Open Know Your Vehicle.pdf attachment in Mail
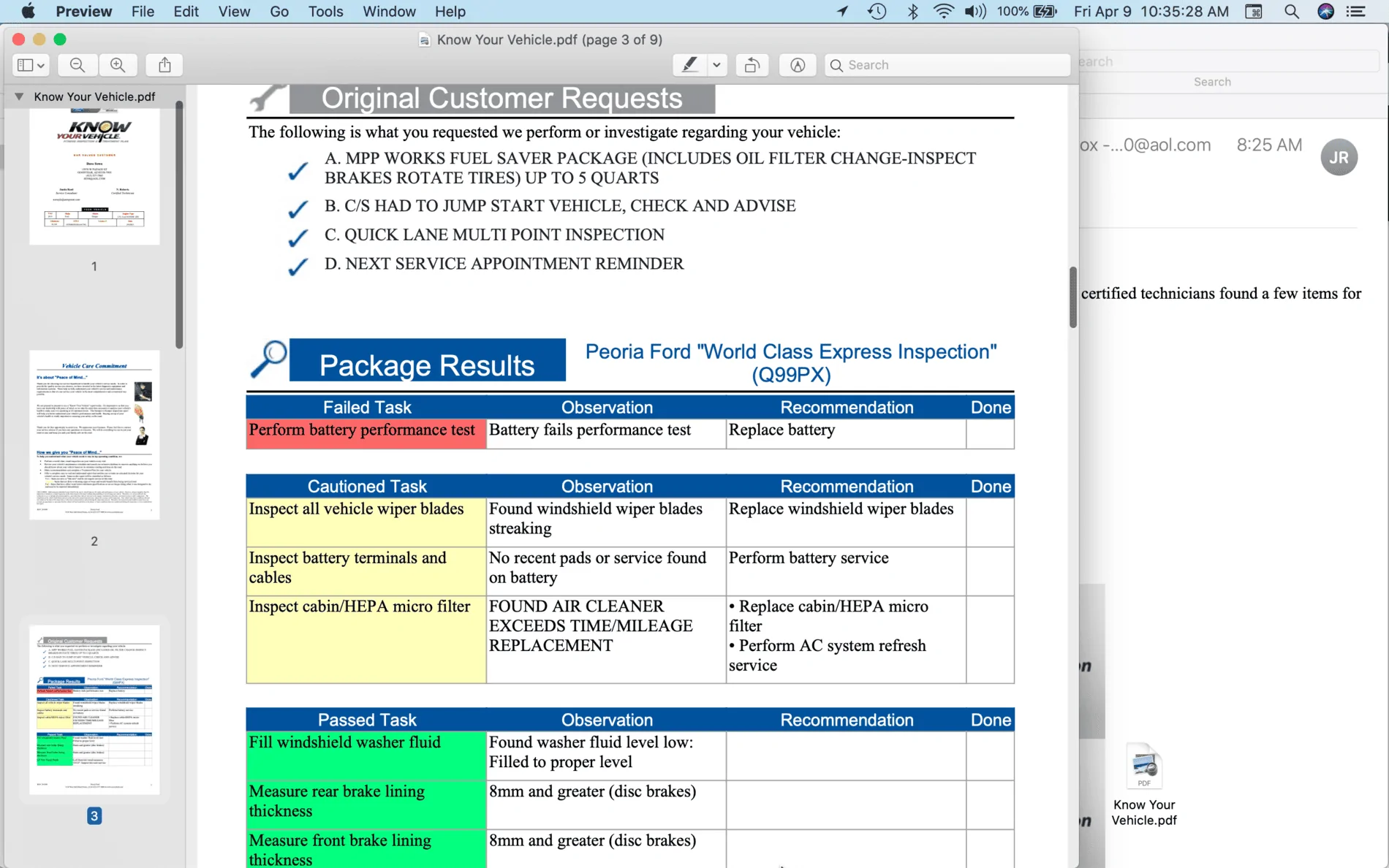The width and height of the screenshot is (1389, 868). (1144, 784)
